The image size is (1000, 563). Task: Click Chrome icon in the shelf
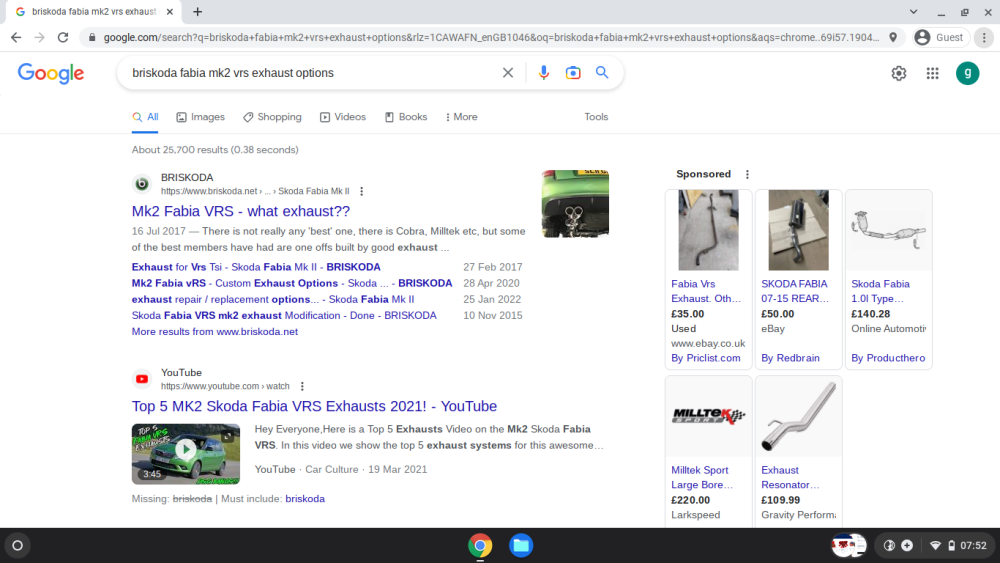(480, 546)
